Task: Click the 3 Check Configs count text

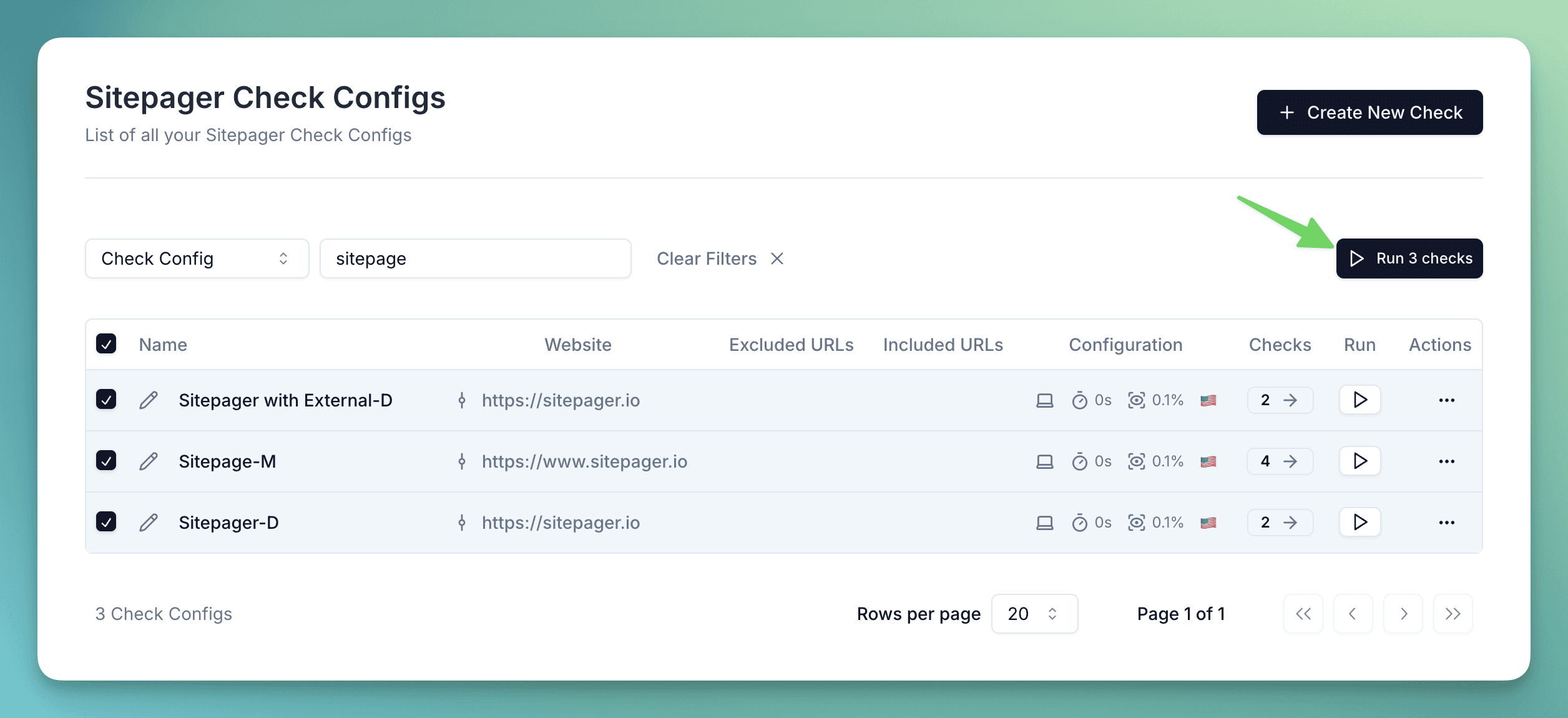Action: point(164,614)
